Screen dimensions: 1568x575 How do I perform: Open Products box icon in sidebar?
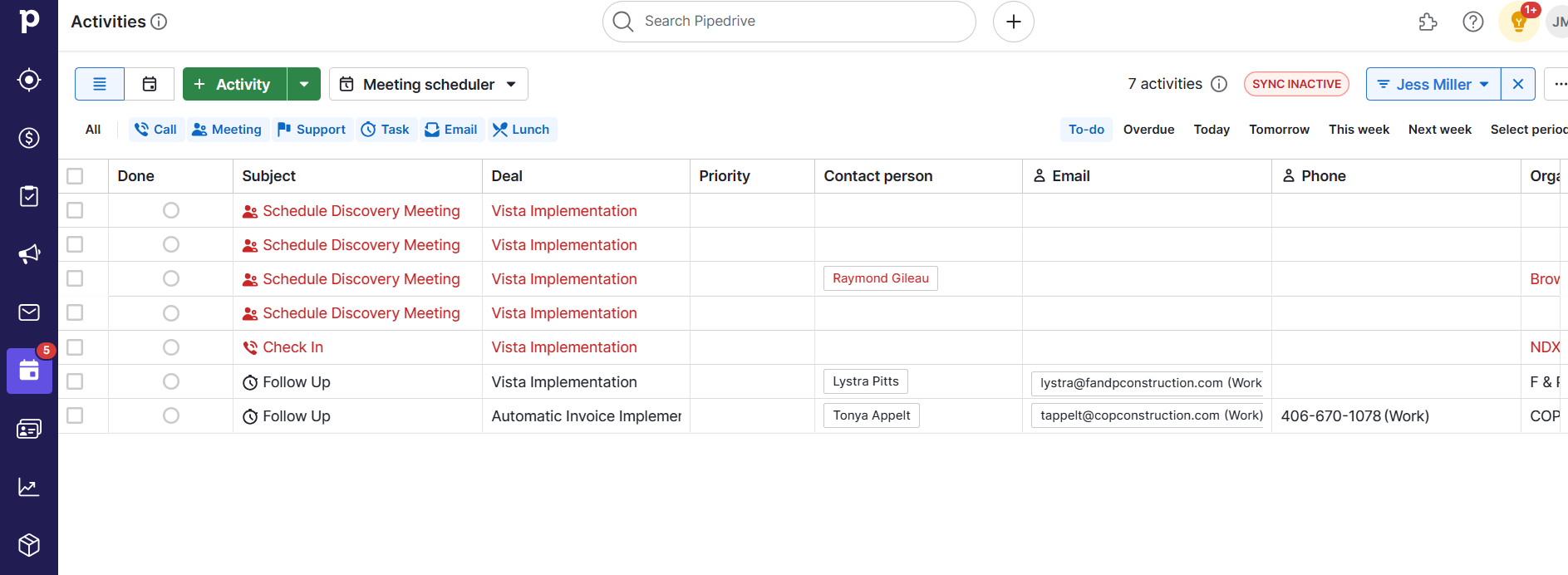tap(29, 545)
